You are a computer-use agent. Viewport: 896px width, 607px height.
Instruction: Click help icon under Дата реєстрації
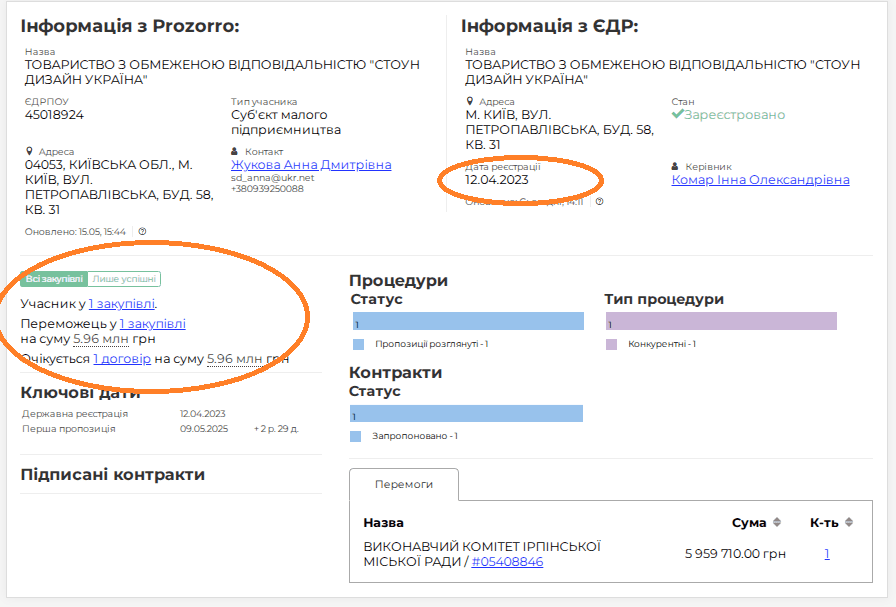click(599, 201)
